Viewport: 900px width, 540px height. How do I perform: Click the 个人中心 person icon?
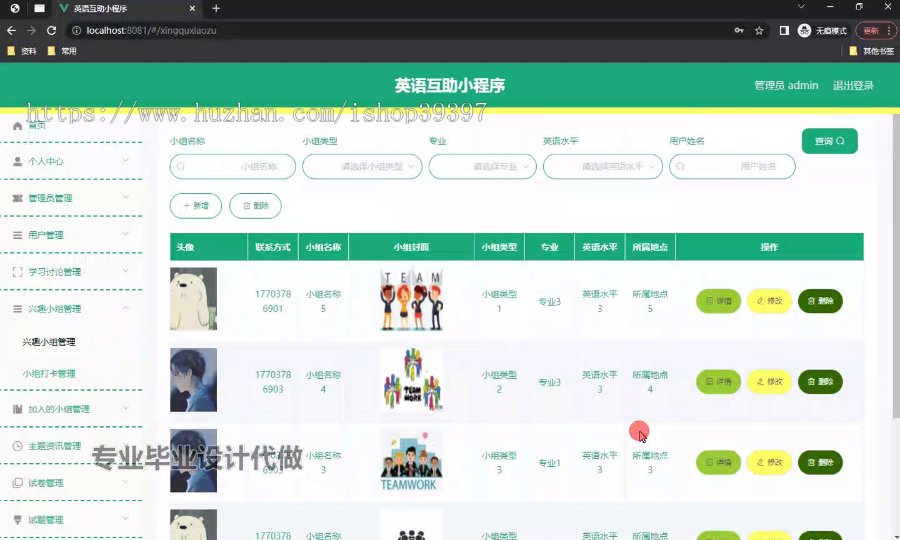17,161
